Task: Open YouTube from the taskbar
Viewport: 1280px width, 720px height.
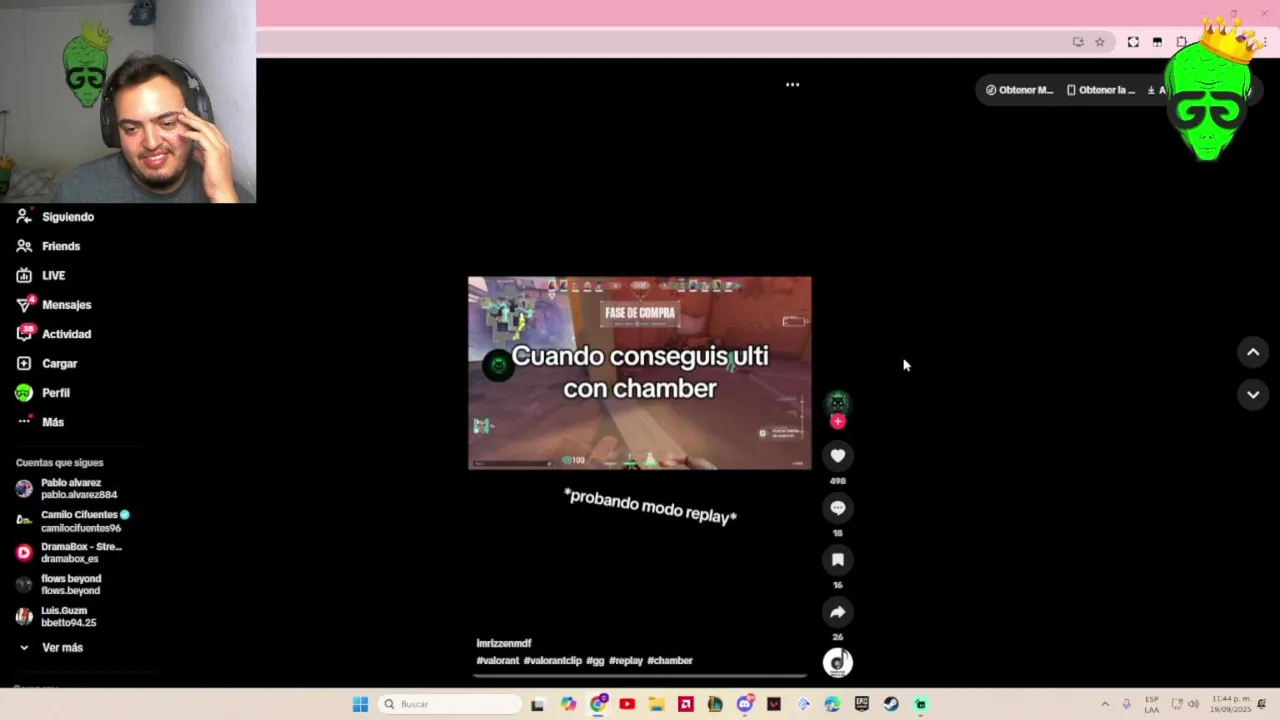Action: click(x=627, y=704)
